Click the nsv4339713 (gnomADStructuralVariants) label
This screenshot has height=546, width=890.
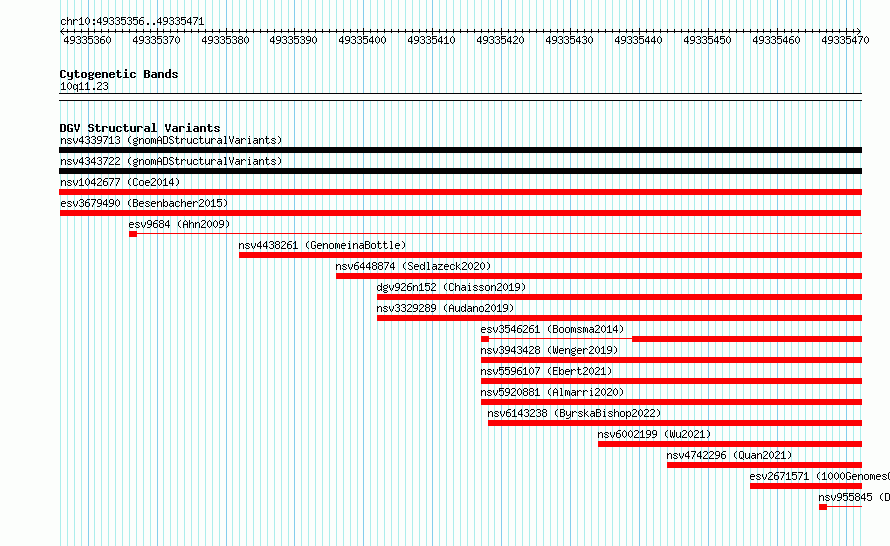click(171, 140)
